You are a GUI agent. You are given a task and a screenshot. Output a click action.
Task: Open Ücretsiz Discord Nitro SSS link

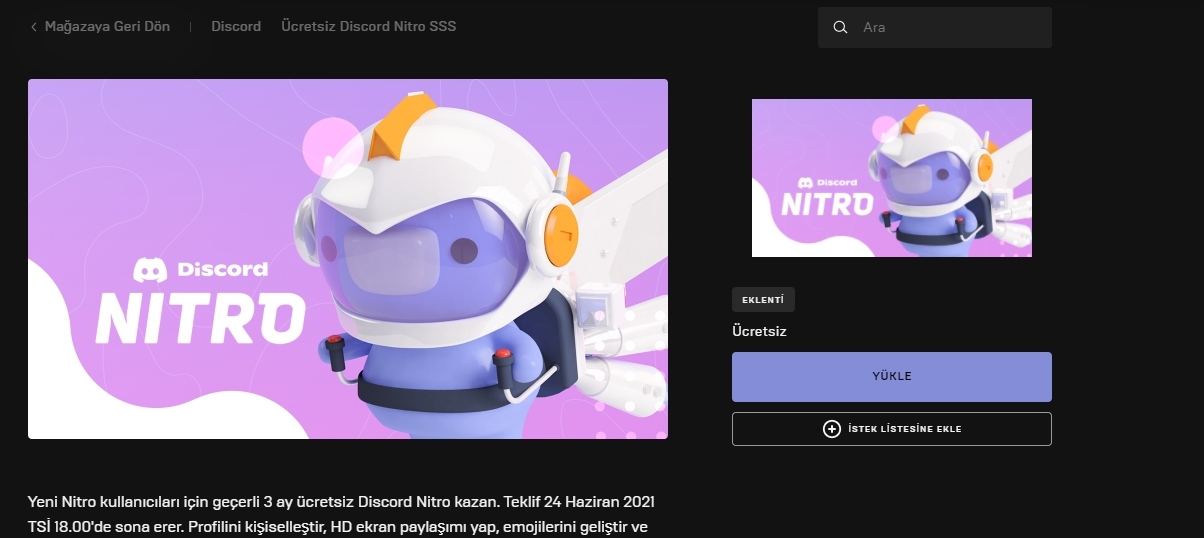tap(369, 26)
